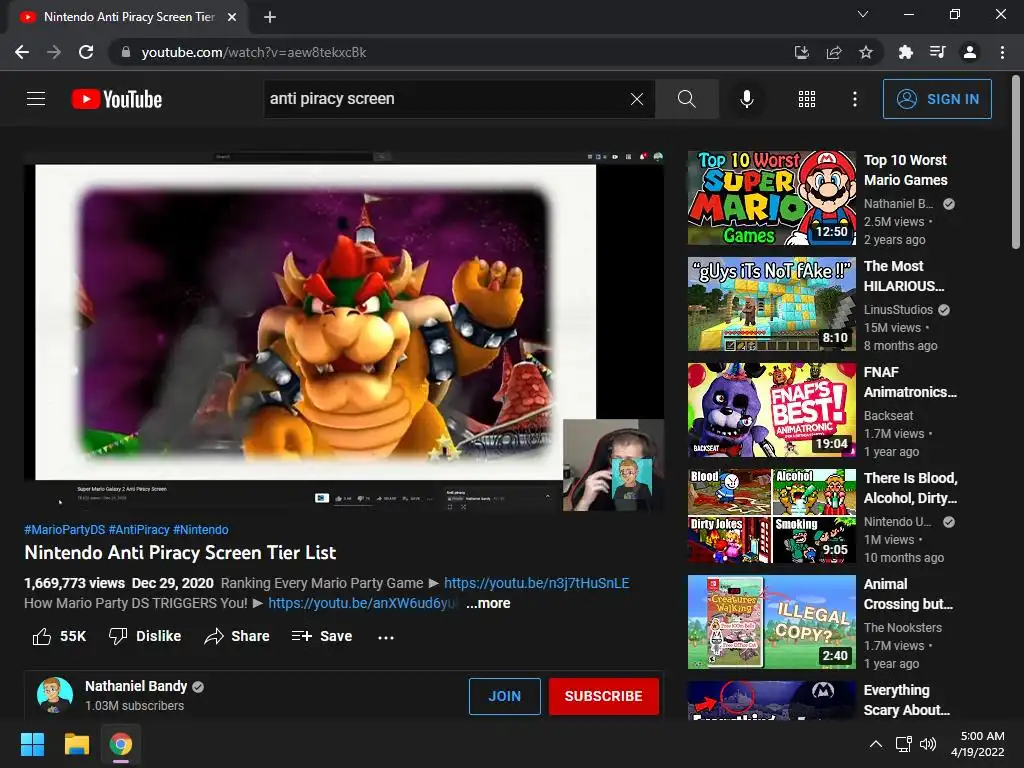Go to YouTube home via logo
The image size is (1024, 768).
click(117, 99)
